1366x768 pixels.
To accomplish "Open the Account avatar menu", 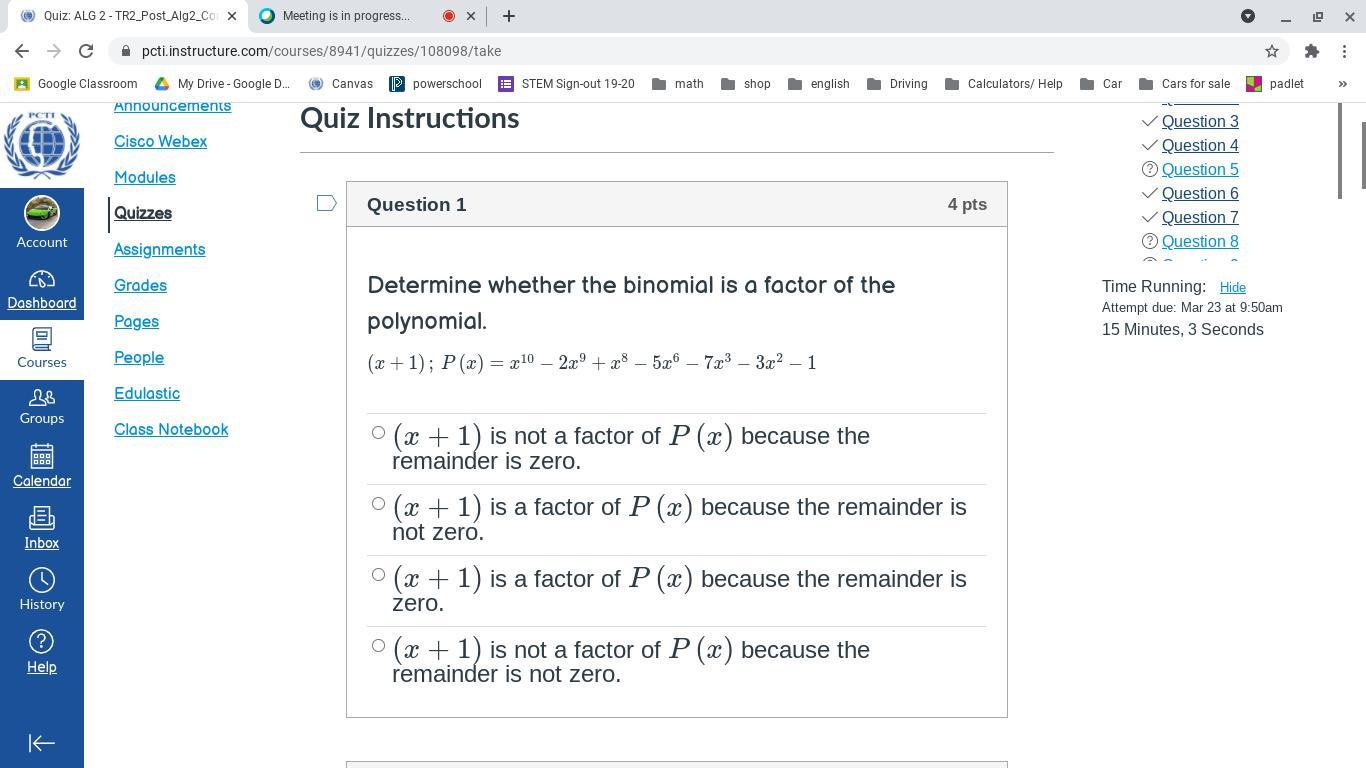I will [x=42, y=223].
